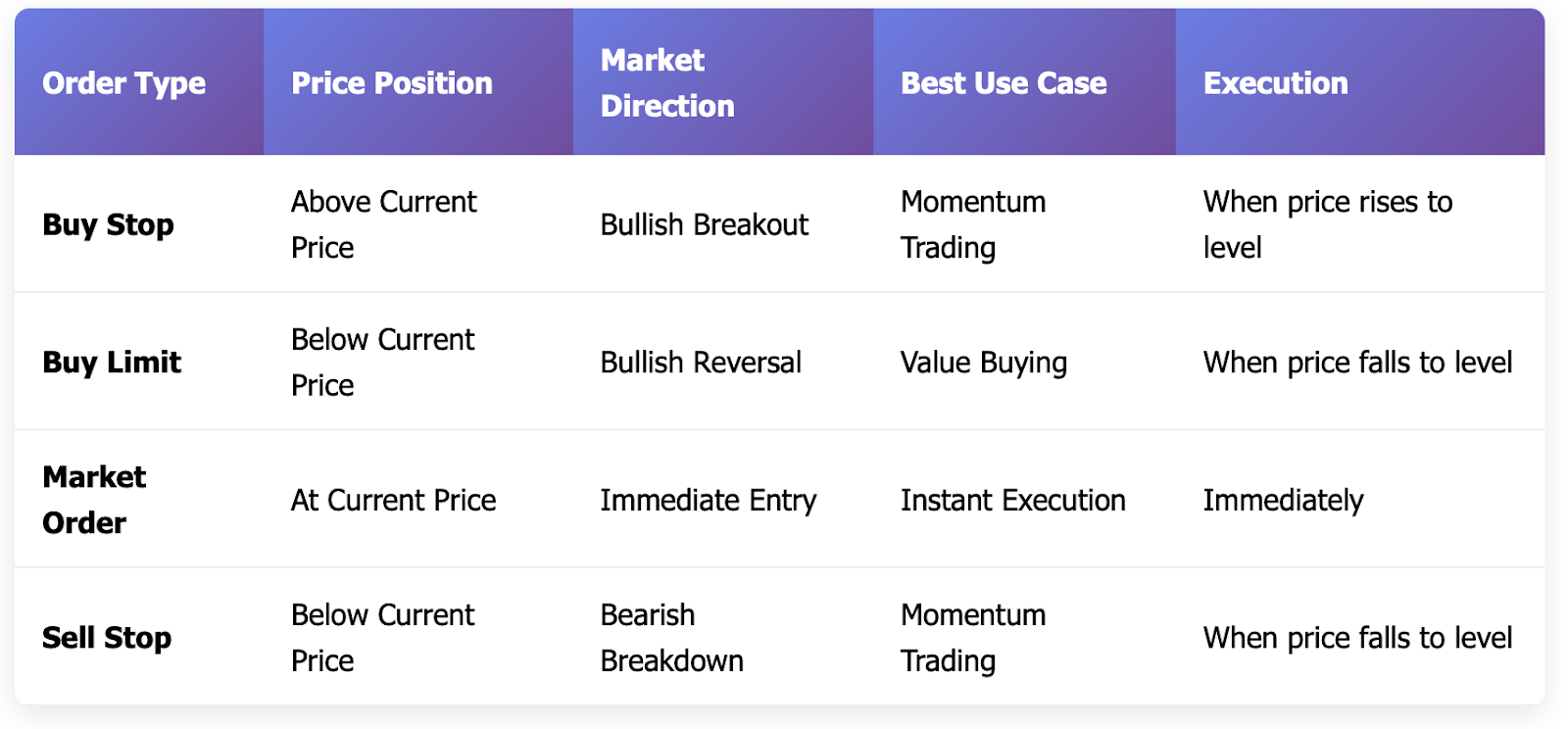This screenshot has height=729, width=1568.
Task: Select the Immediately execution cell
Action: point(1283,501)
